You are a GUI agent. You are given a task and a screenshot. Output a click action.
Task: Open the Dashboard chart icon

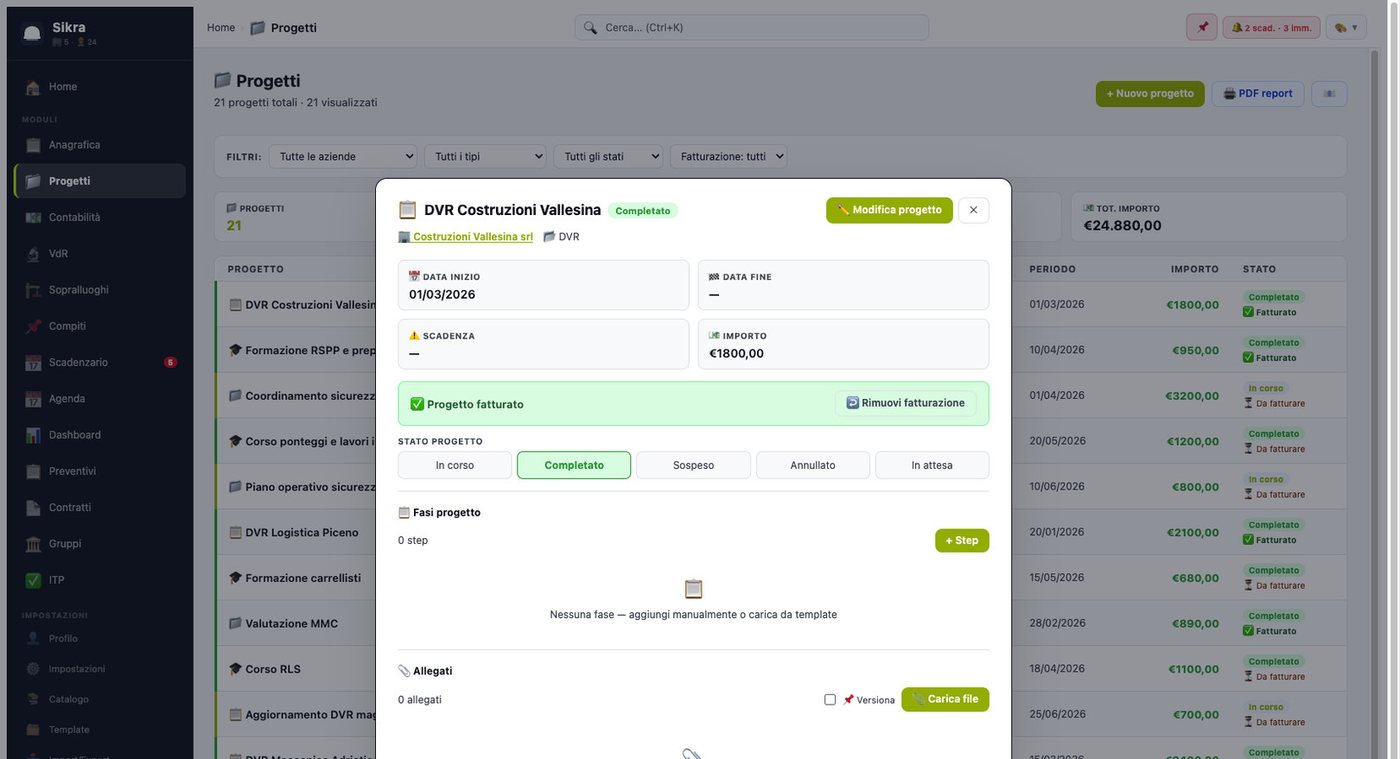coord(33,435)
